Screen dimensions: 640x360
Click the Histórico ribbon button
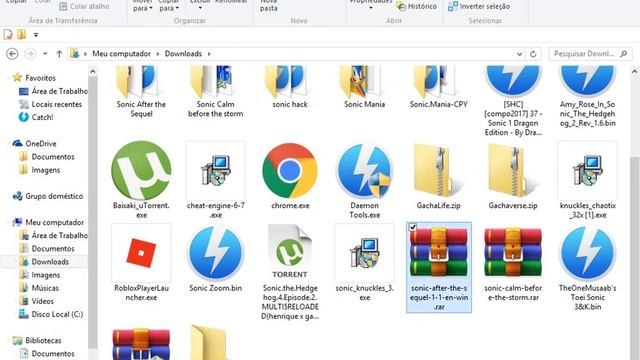[x=417, y=7]
